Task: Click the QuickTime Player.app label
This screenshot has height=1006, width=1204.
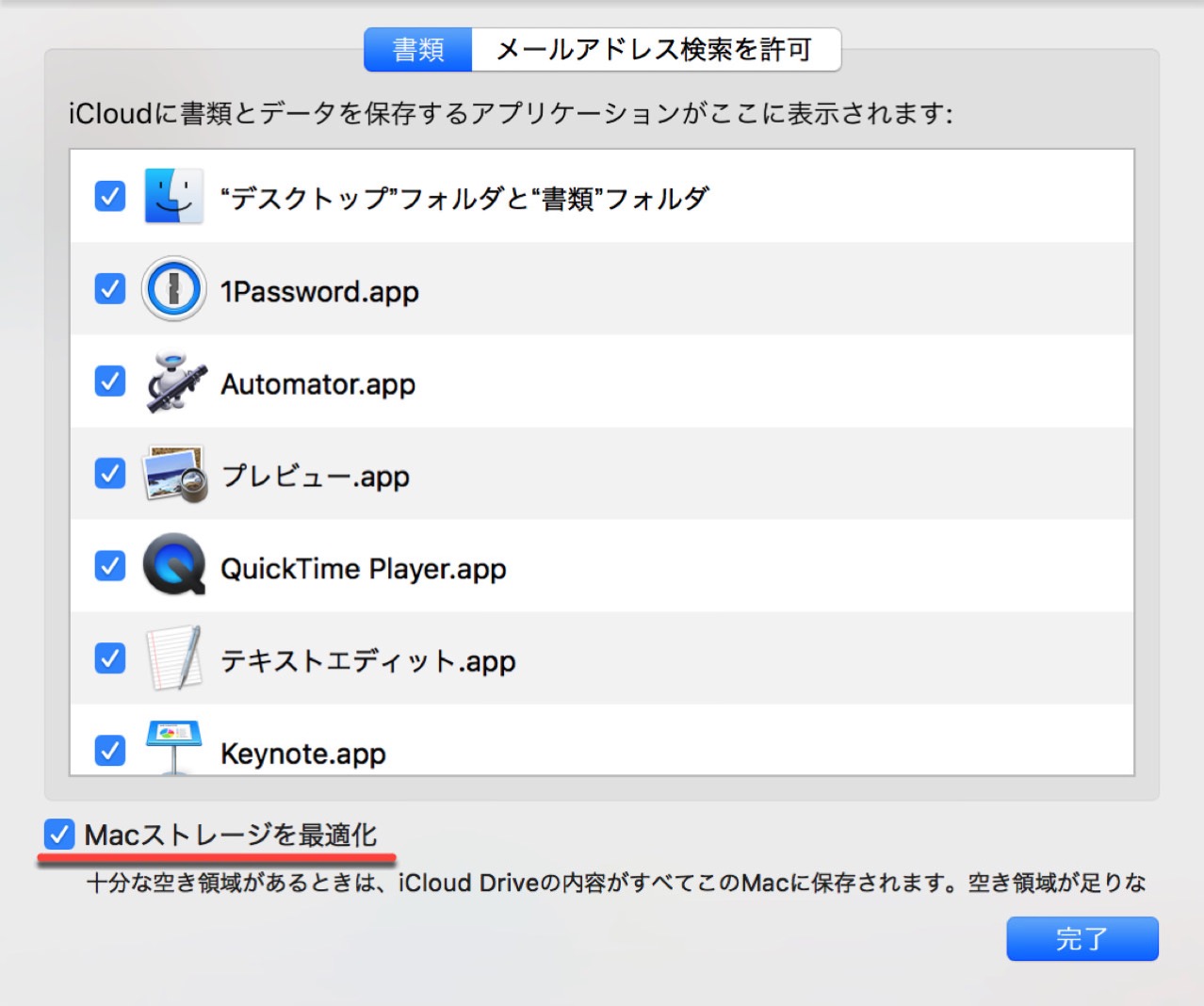Action: (364, 569)
